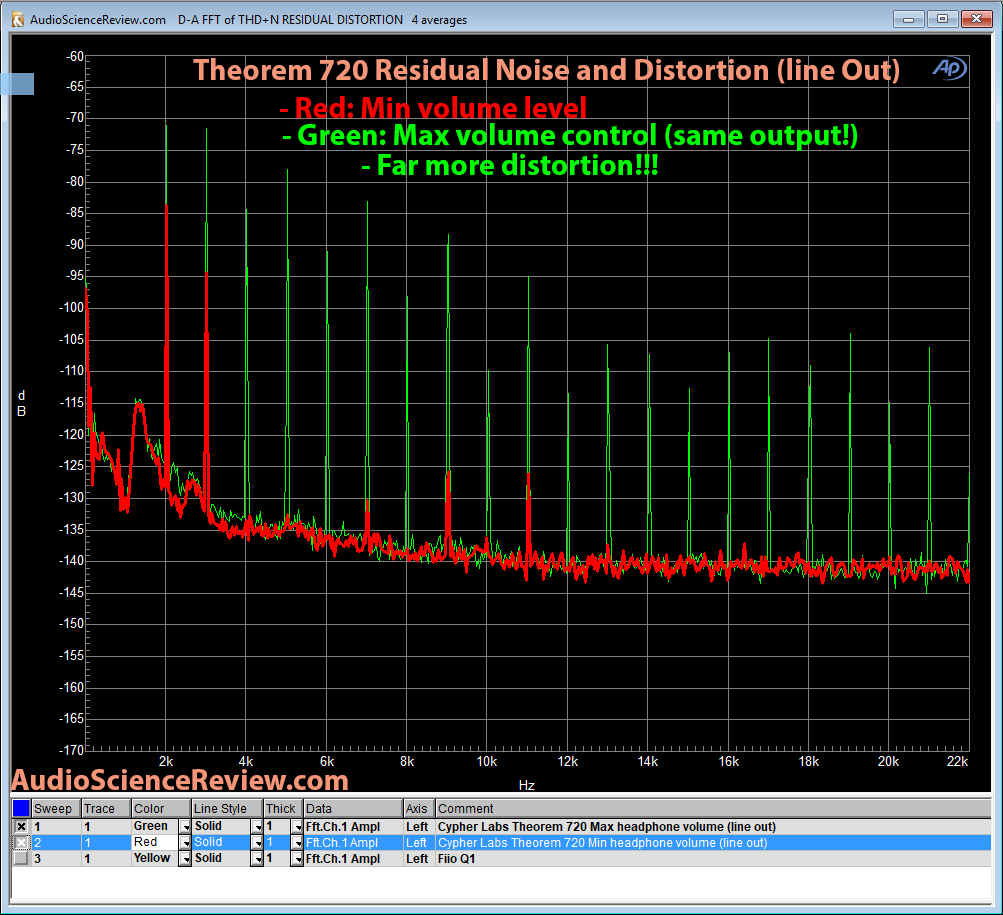The image size is (1003, 915).
Task: Click the application icon in the title bar
Action: (x=19, y=19)
